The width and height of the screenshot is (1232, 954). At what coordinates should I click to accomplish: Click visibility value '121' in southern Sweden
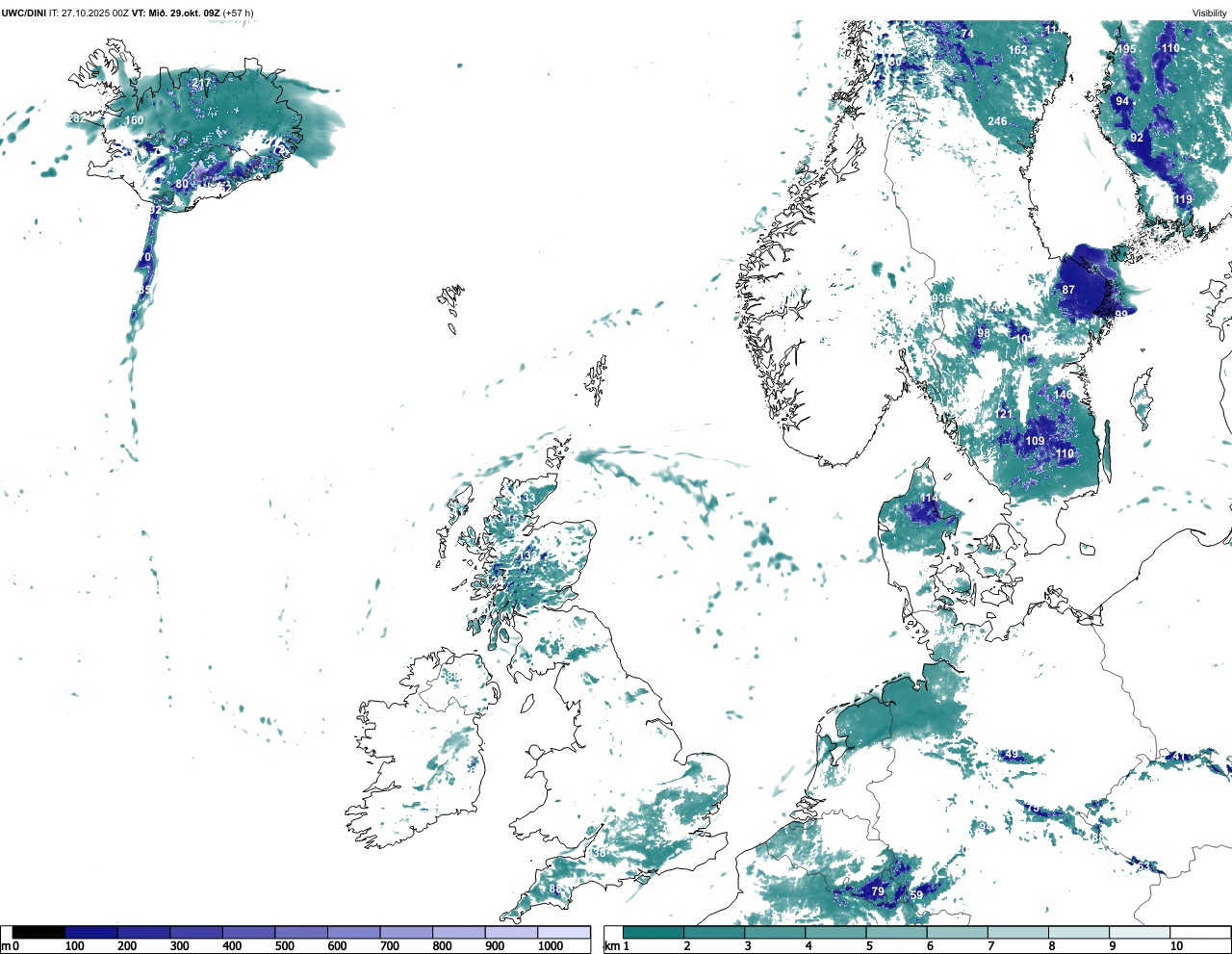tap(1004, 414)
